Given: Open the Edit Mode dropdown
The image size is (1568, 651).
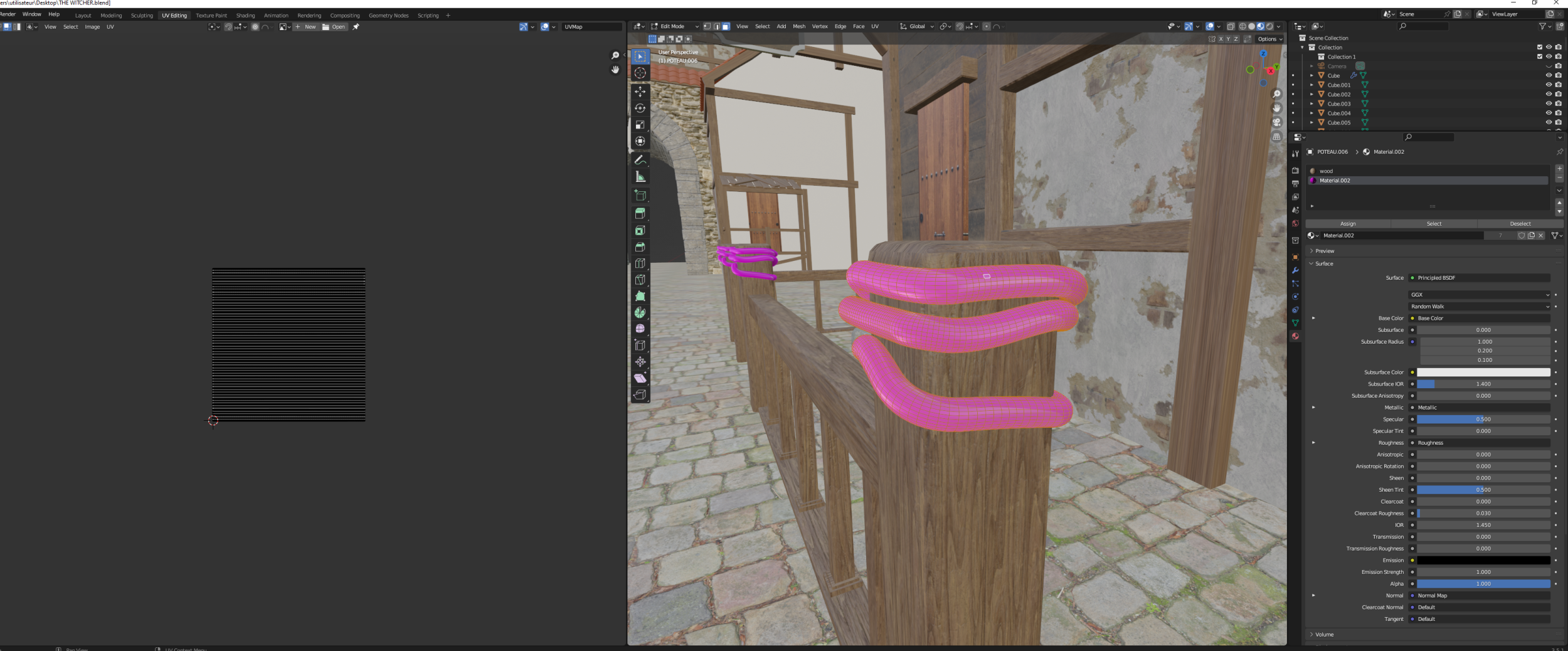Looking at the screenshot, I should (675, 26).
